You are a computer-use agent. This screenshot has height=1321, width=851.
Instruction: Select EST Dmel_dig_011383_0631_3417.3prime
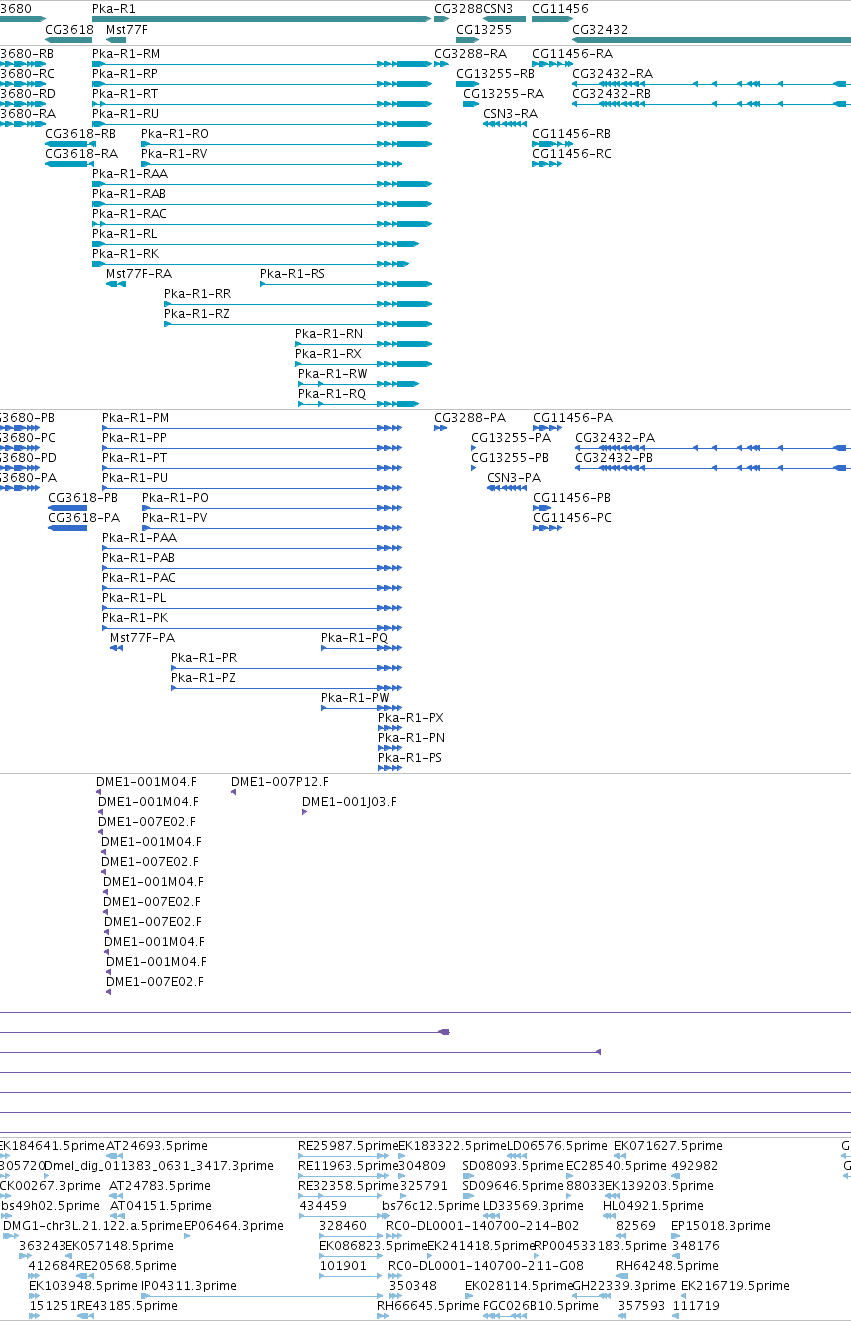click(160, 1166)
